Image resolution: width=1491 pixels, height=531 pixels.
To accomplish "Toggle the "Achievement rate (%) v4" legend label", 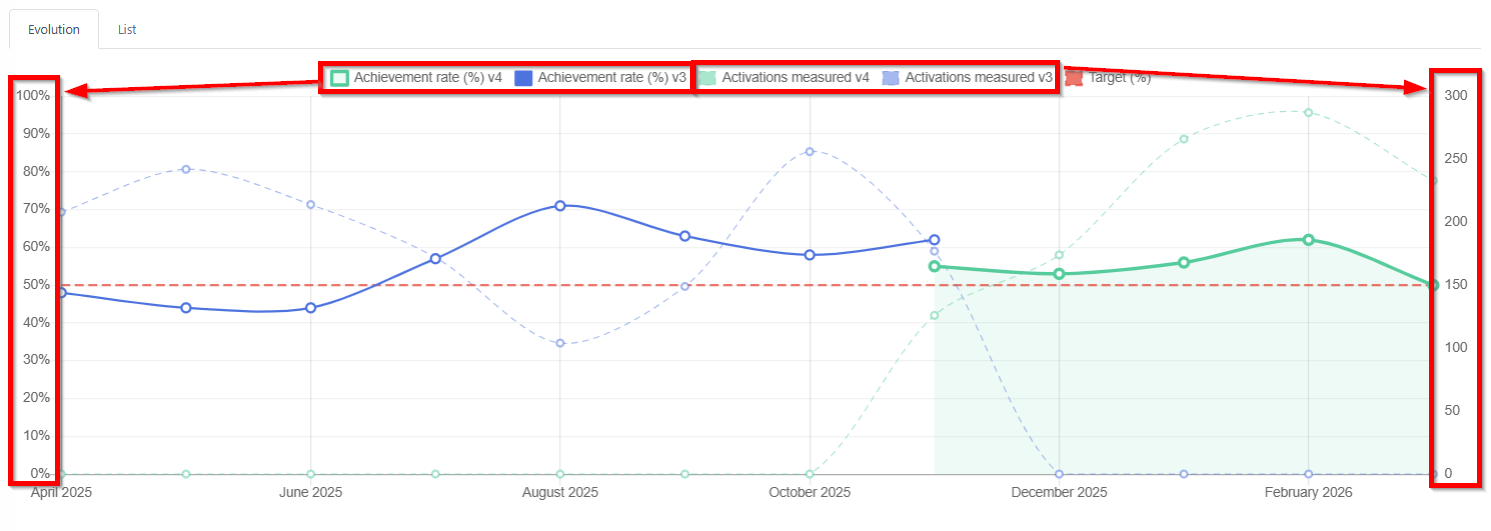I will coord(427,77).
